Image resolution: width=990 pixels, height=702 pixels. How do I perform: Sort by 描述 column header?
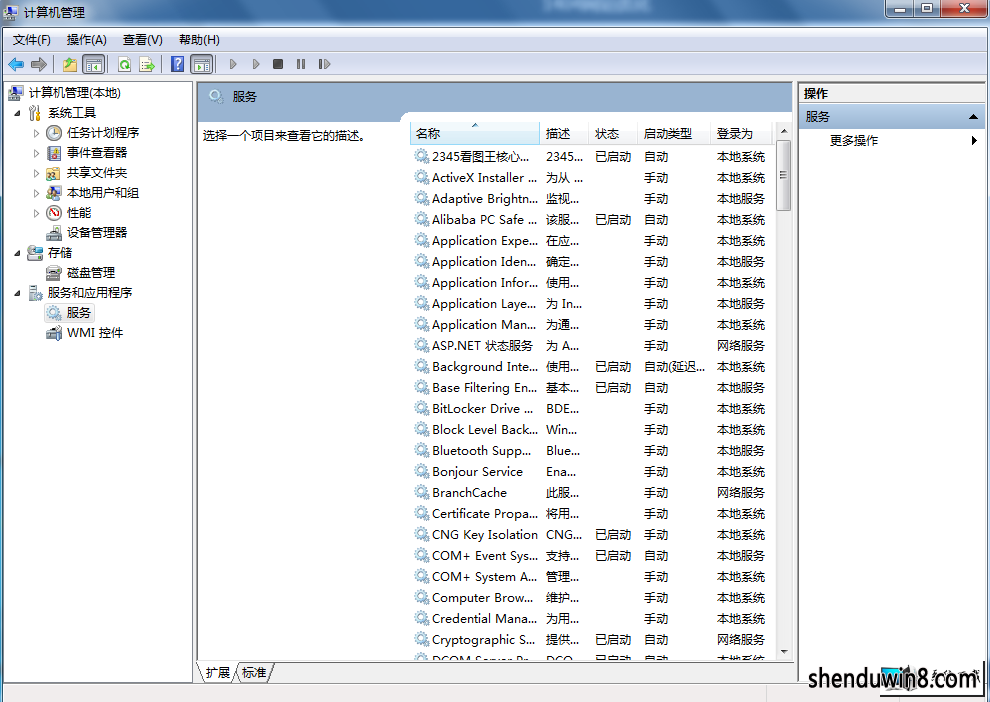tap(564, 133)
